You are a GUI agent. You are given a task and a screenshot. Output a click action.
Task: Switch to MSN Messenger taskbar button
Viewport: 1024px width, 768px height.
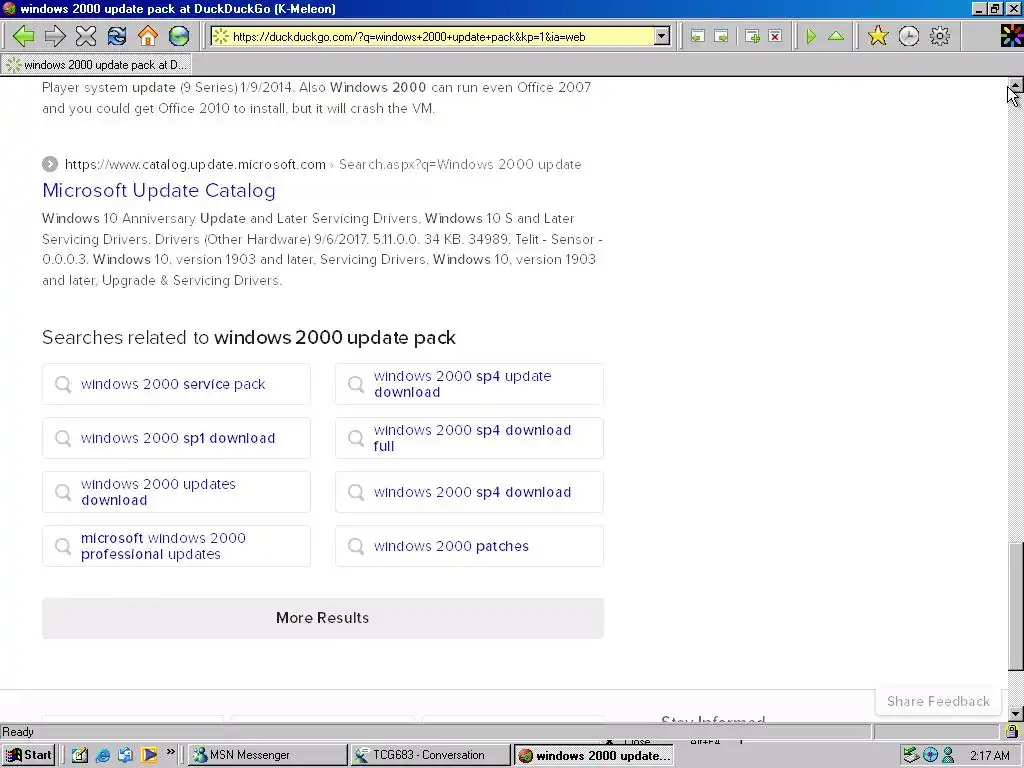268,755
